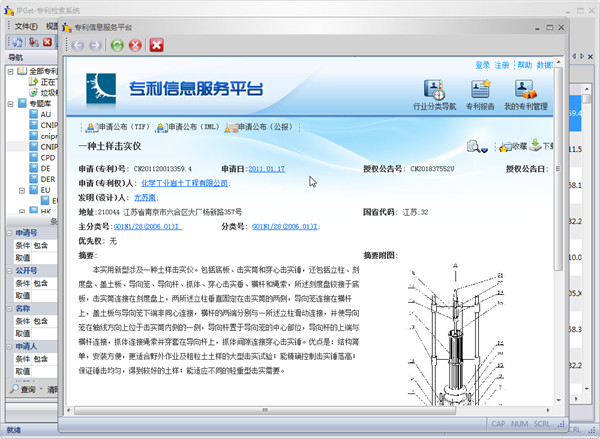Image resolution: width=600 pixels, height=439 pixels.
Task: Open 申请公布 (TIF) document
Action: (x=117, y=127)
